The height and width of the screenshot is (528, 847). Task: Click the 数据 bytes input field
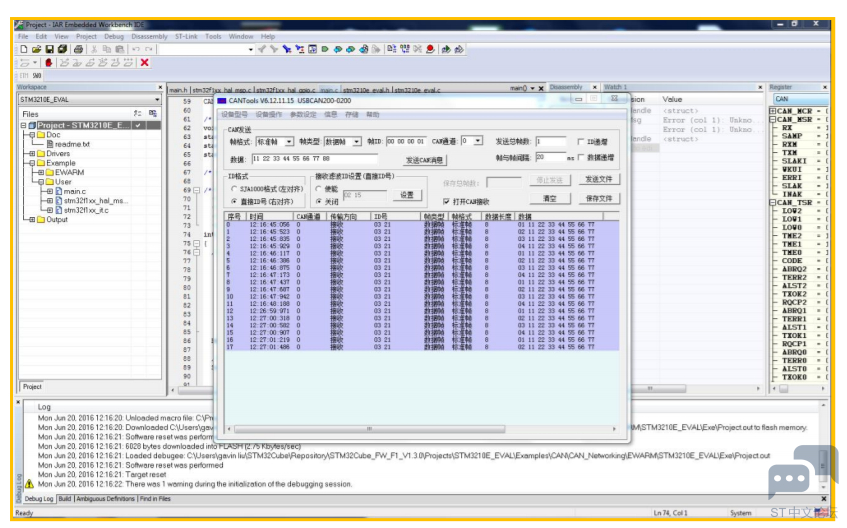(314, 159)
